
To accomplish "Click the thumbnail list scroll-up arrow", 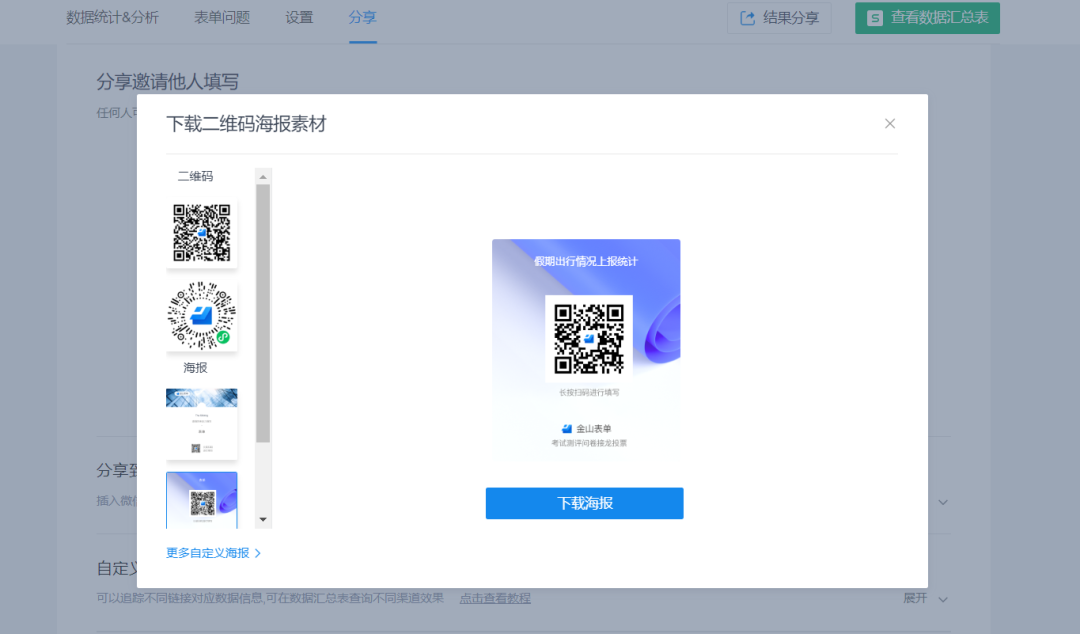I will (x=262, y=177).
